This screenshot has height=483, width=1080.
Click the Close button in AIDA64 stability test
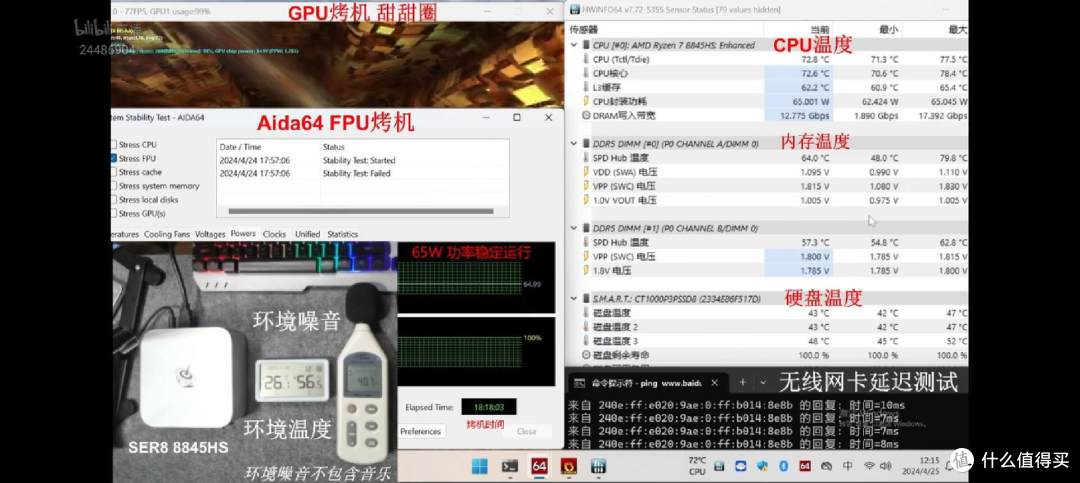(527, 431)
